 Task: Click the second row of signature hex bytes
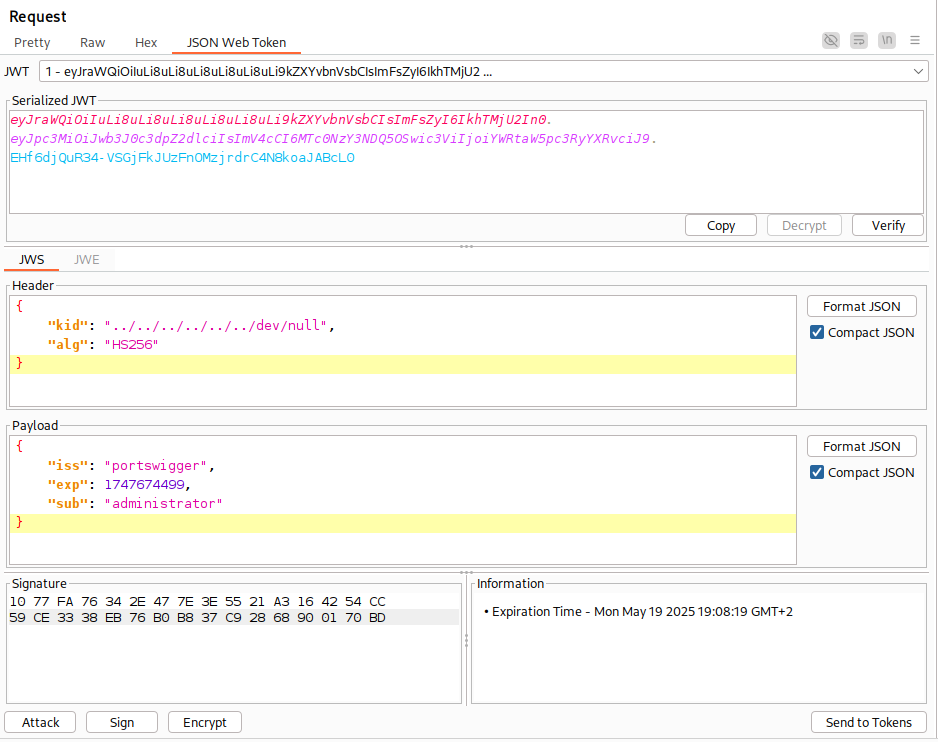[x=197, y=618]
